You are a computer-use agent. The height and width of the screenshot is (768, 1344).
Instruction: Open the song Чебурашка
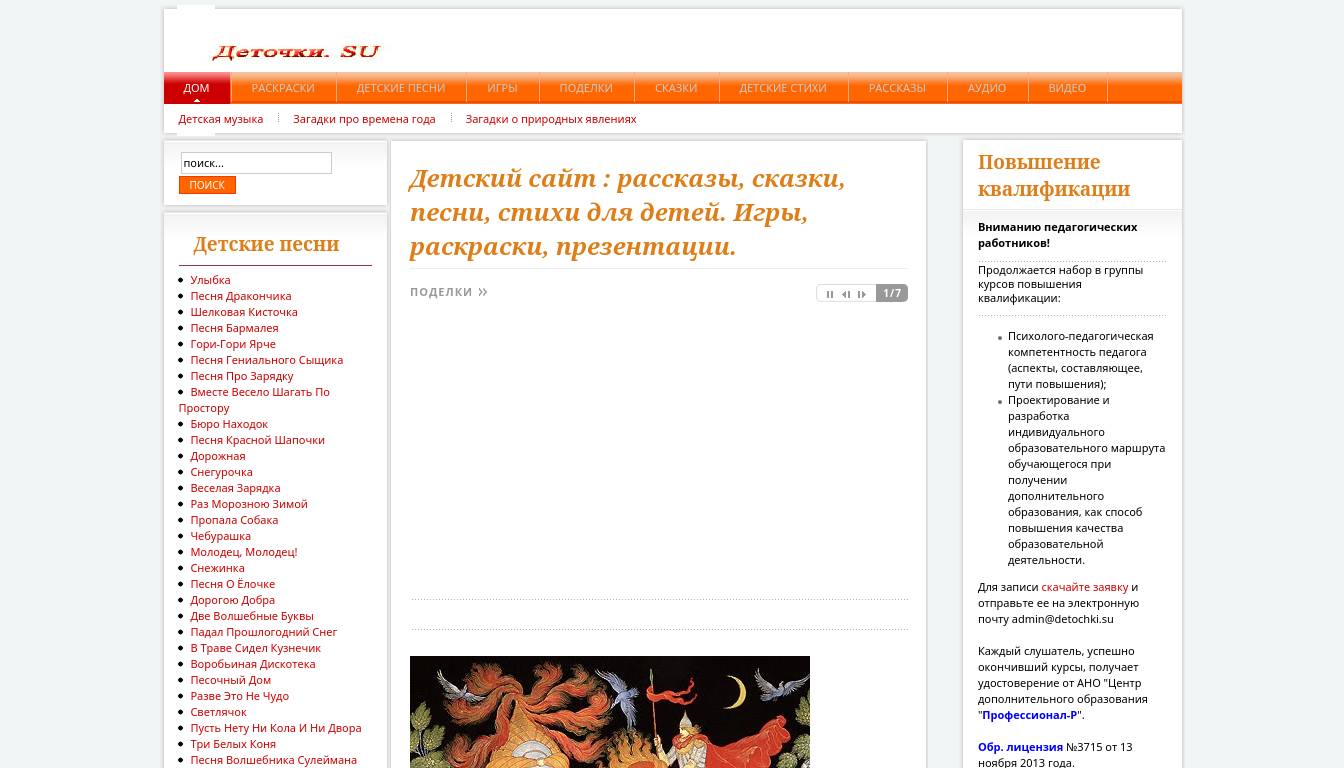[220, 536]
